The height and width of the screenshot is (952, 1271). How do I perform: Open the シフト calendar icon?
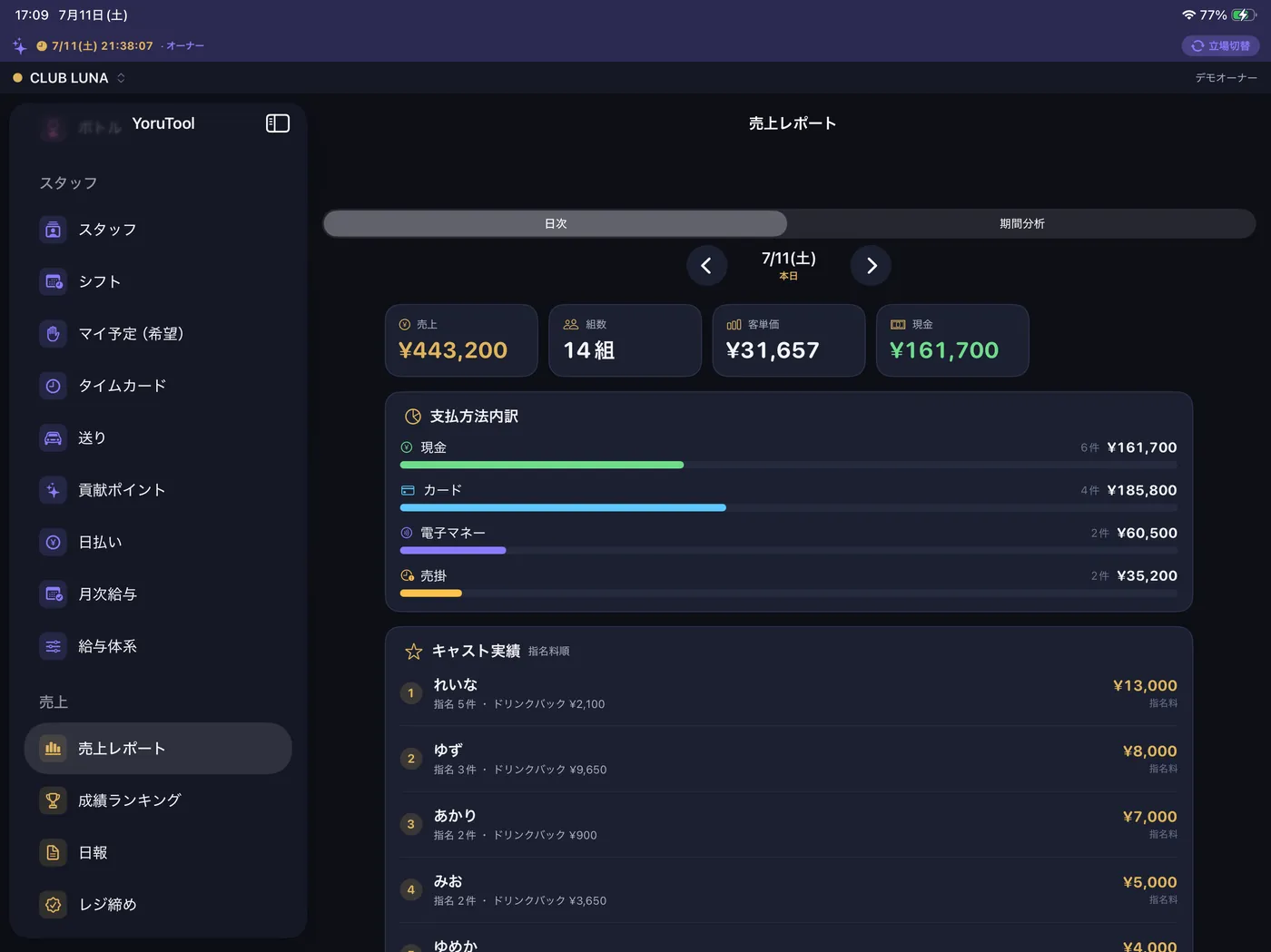pos(54,281)
